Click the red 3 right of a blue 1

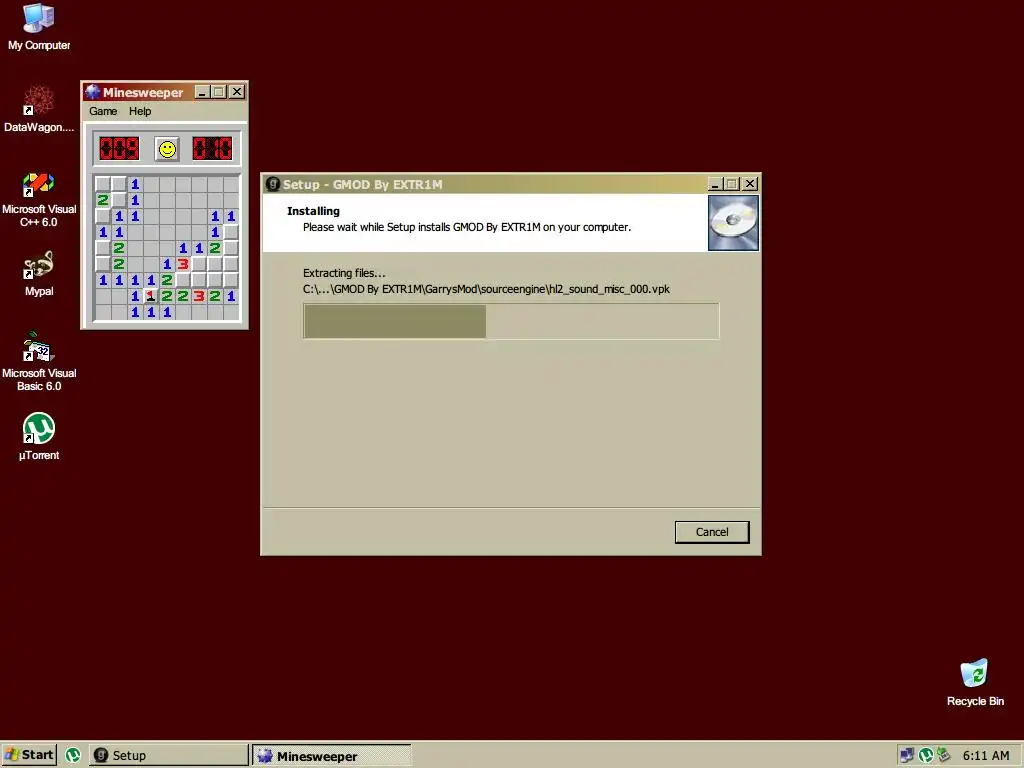pos(183,264)
